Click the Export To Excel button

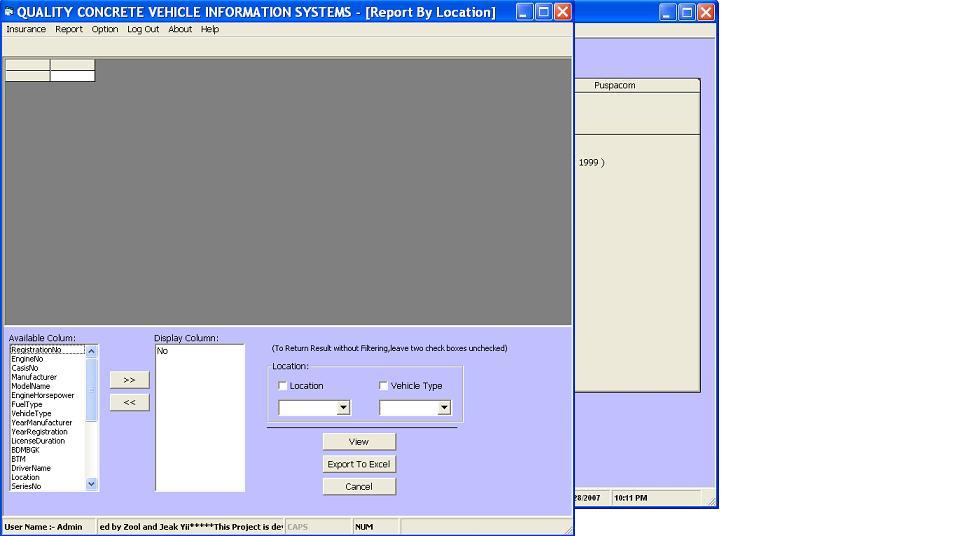pos(359,464)
